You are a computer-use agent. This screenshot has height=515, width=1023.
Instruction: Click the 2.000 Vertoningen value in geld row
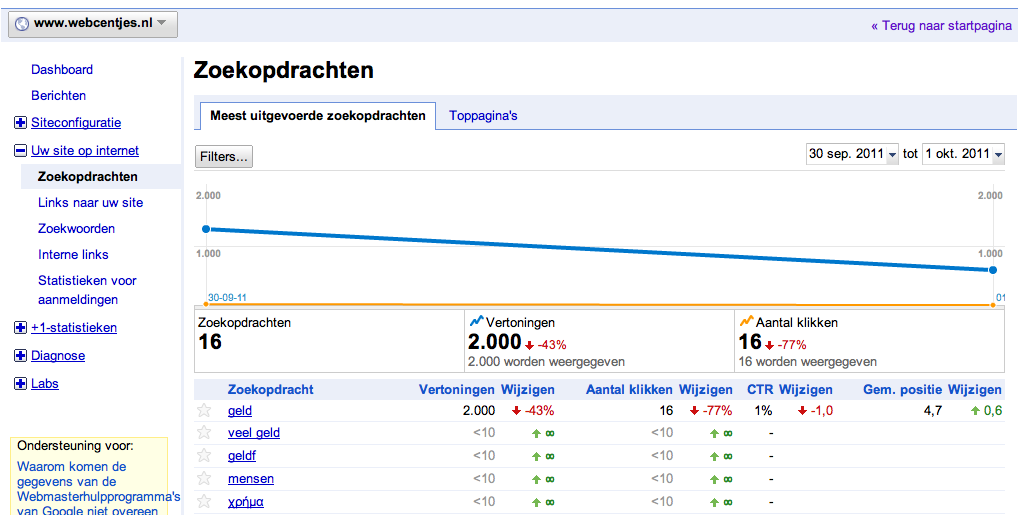pyautogui.click(x=479, y=411)
